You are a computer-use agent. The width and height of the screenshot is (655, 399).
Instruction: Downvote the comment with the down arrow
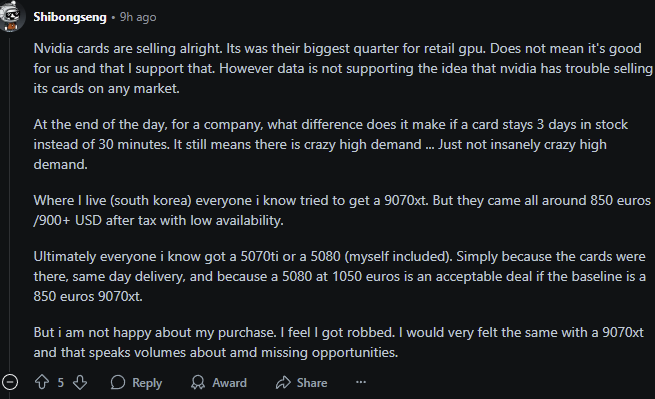coord(80,382)
